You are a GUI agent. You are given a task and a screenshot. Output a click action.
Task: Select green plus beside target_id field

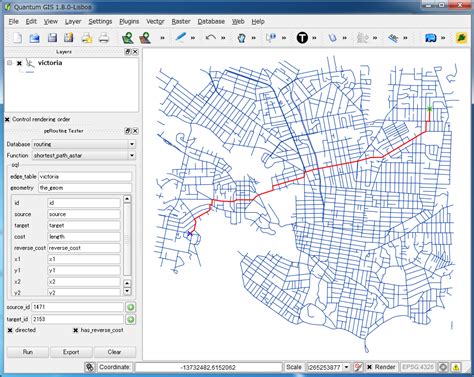[x=131, y=319]
